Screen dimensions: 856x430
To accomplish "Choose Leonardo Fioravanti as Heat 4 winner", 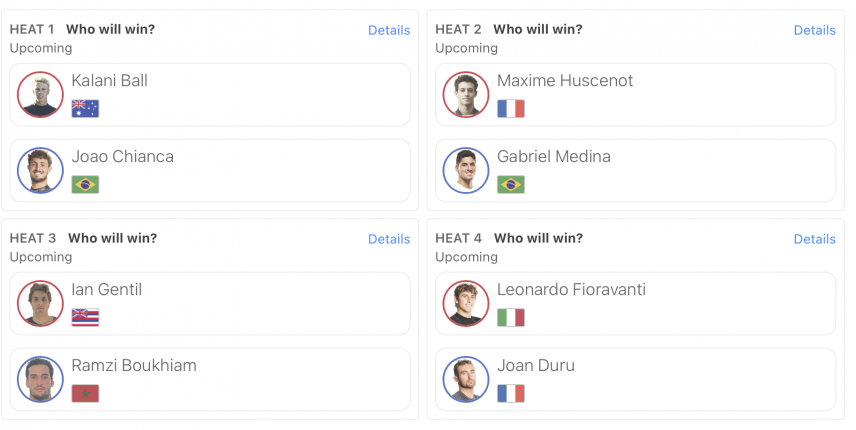I will tap(635, 303).
